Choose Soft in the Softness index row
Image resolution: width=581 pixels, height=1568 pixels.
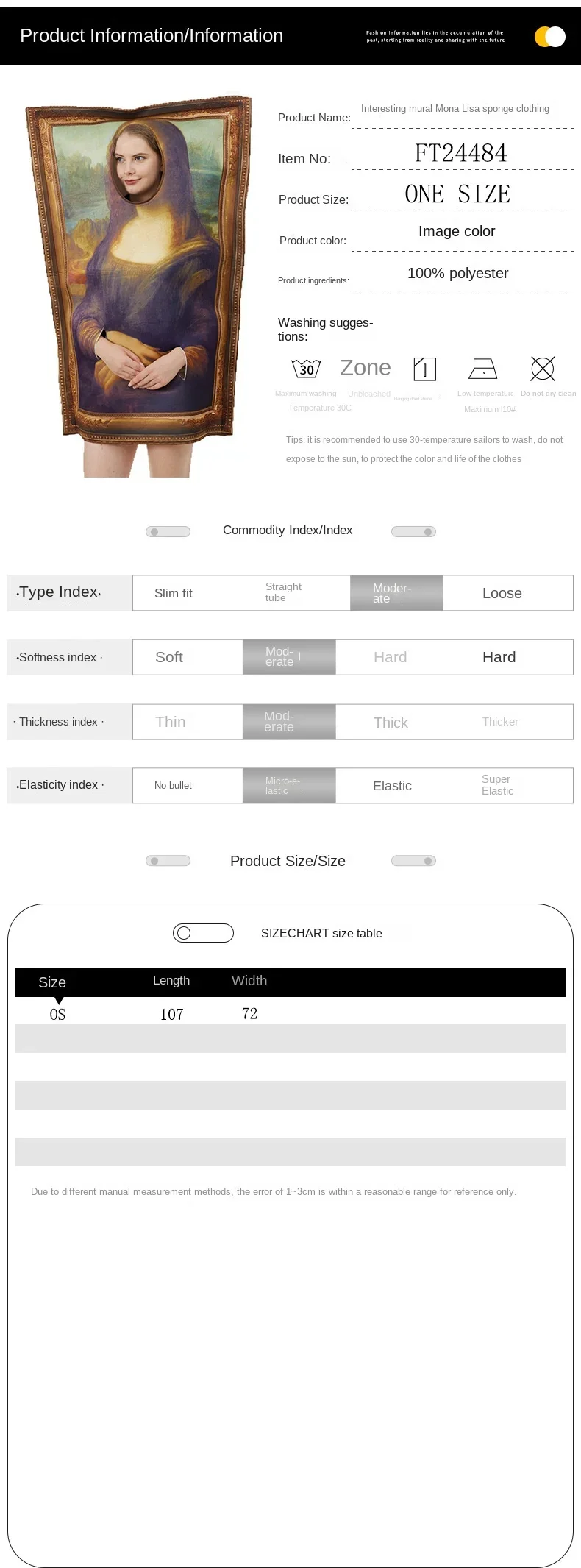pyautogui.click(x=169, y=657)
